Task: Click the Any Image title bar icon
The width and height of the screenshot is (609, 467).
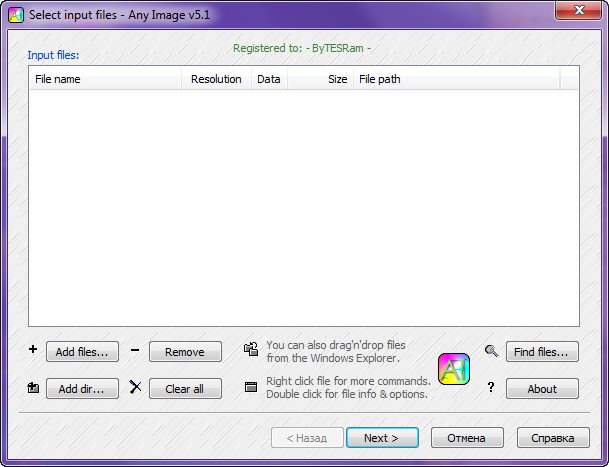Action: (x=16, y=15)
